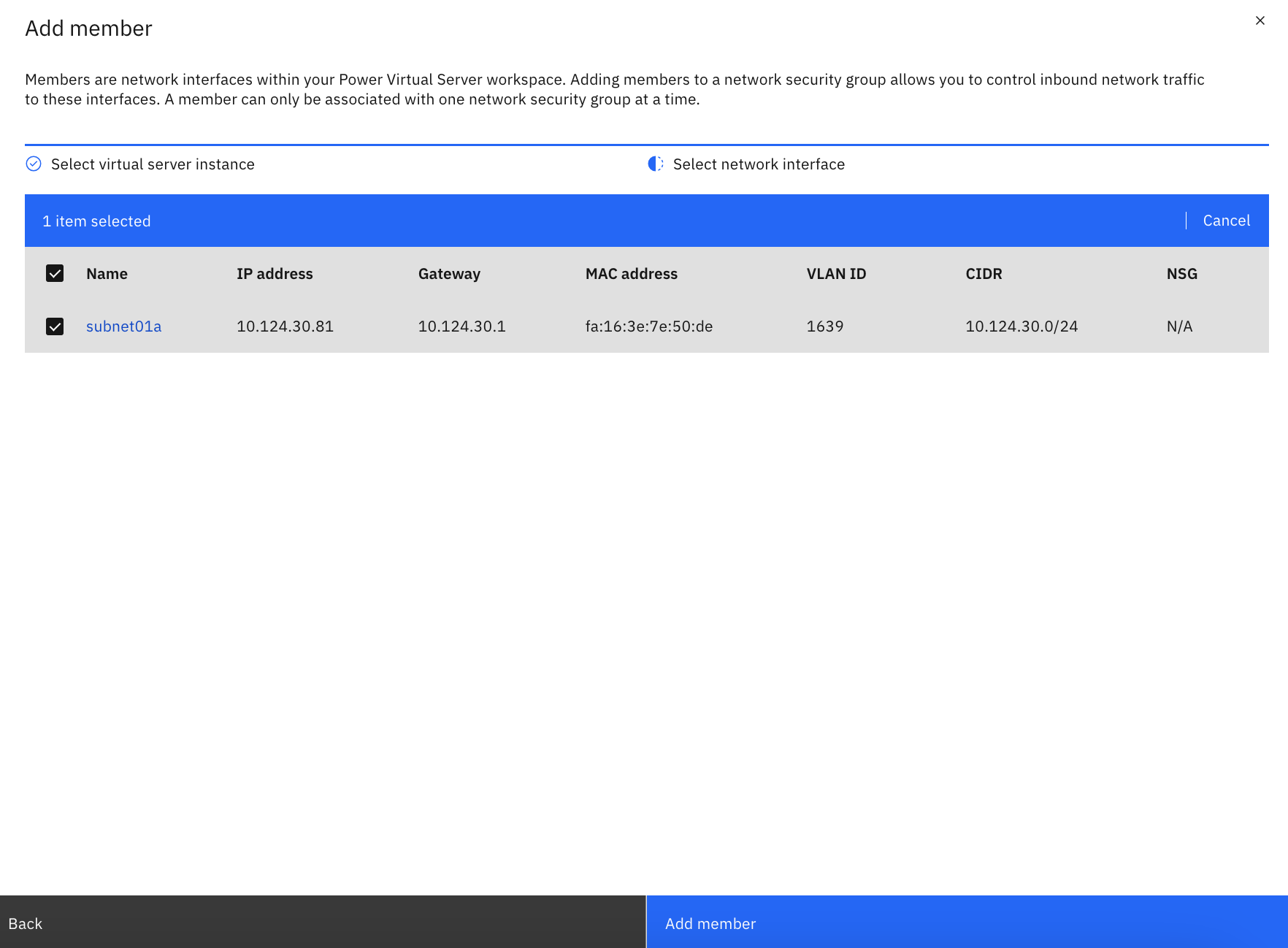
Task: Uncheck the subnet01a row checkbox
Action: [55, 326]
